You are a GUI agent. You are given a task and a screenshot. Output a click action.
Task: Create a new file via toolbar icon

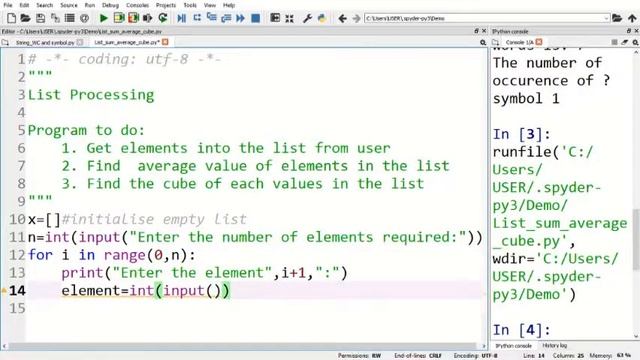click(11, 18)
